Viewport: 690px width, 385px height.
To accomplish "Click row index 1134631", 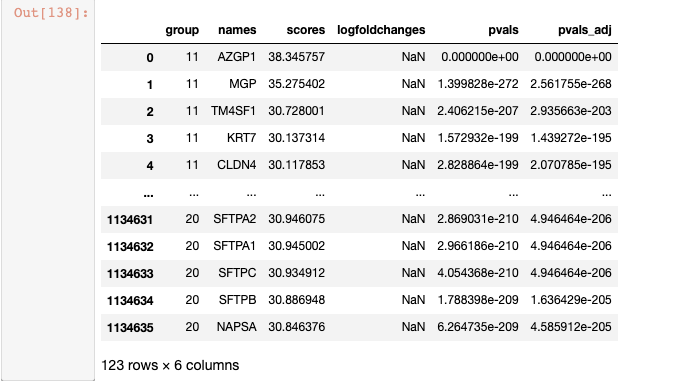I will (x=130, y=219).
